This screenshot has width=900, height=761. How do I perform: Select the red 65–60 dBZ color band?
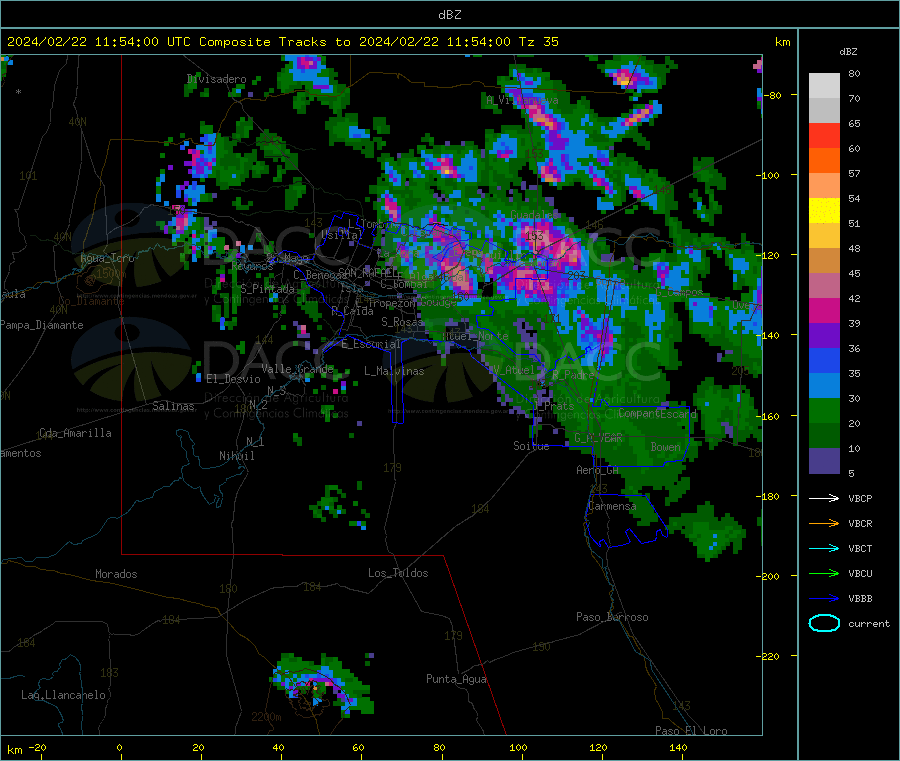pyautogui.click(x=824, y=135)
